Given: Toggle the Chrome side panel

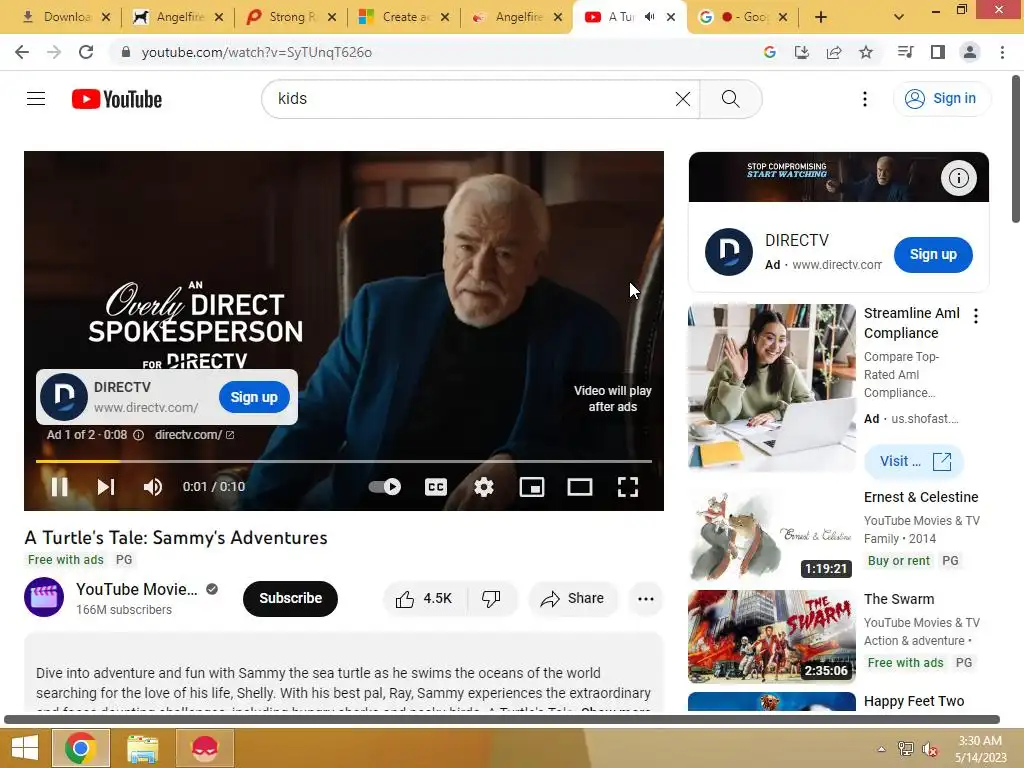Looking at the screenshot, I should tap(938, 52).
